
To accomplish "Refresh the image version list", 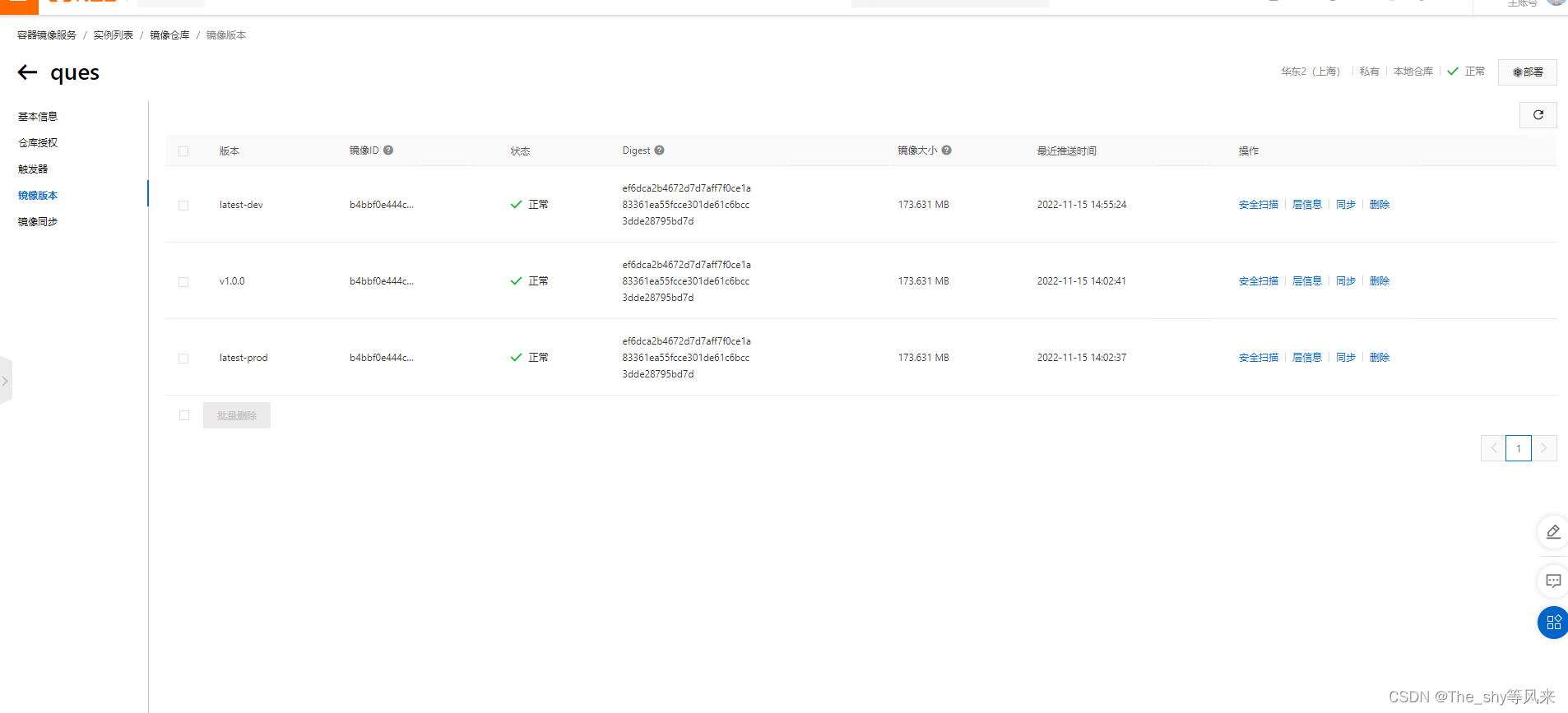I will 1538,115.
